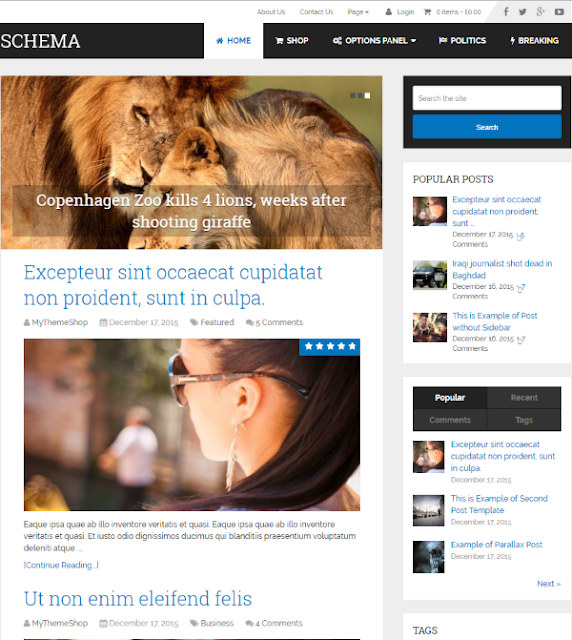Viewport: 572px width, 640px height.
Task: Select the middle slider dot on lion banner
Action: pyautogui.click(x=360, y=96)
